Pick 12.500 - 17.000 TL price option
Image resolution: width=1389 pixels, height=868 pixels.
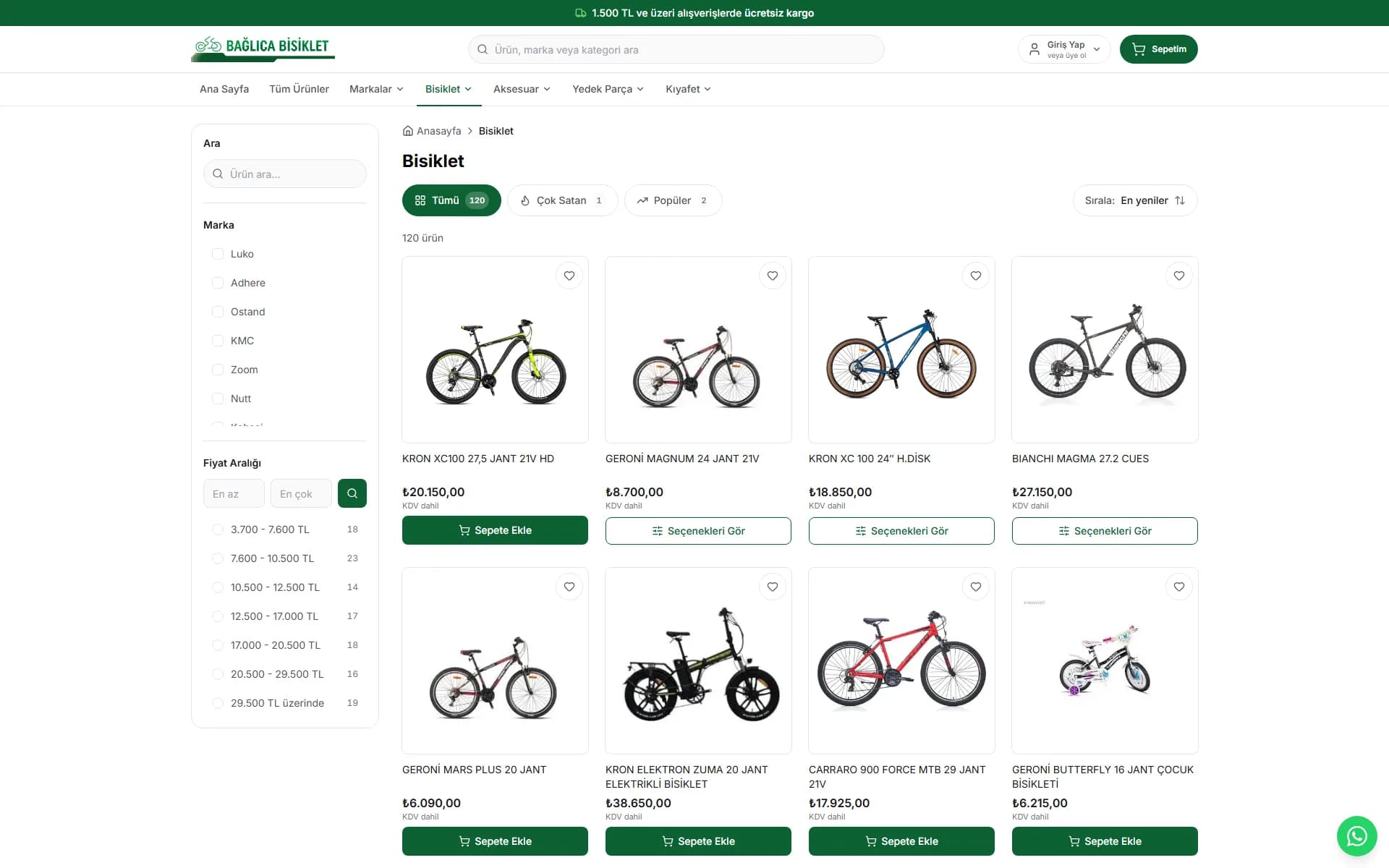pos(217,616)
